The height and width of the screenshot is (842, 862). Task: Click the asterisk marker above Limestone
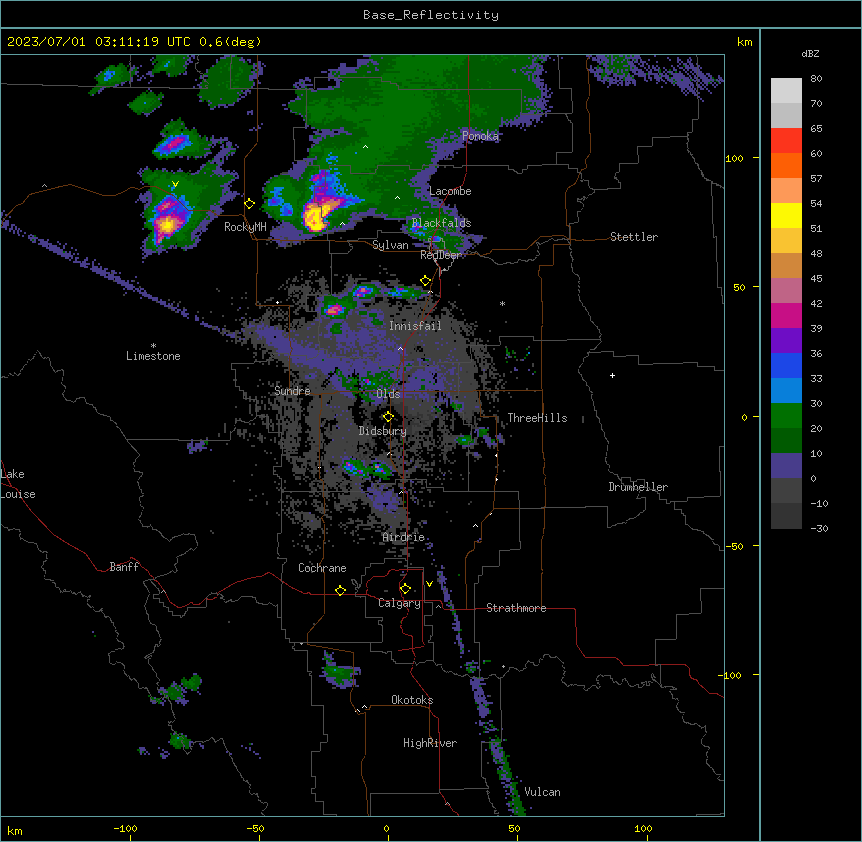153,346
